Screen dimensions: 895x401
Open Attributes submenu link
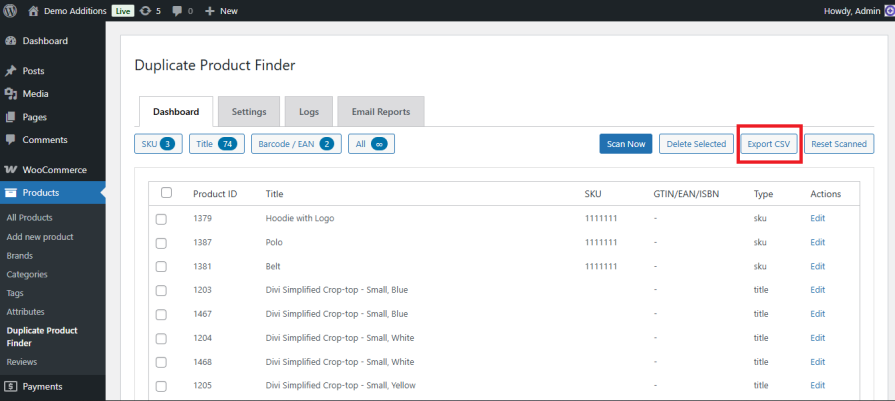pos(25,312)
